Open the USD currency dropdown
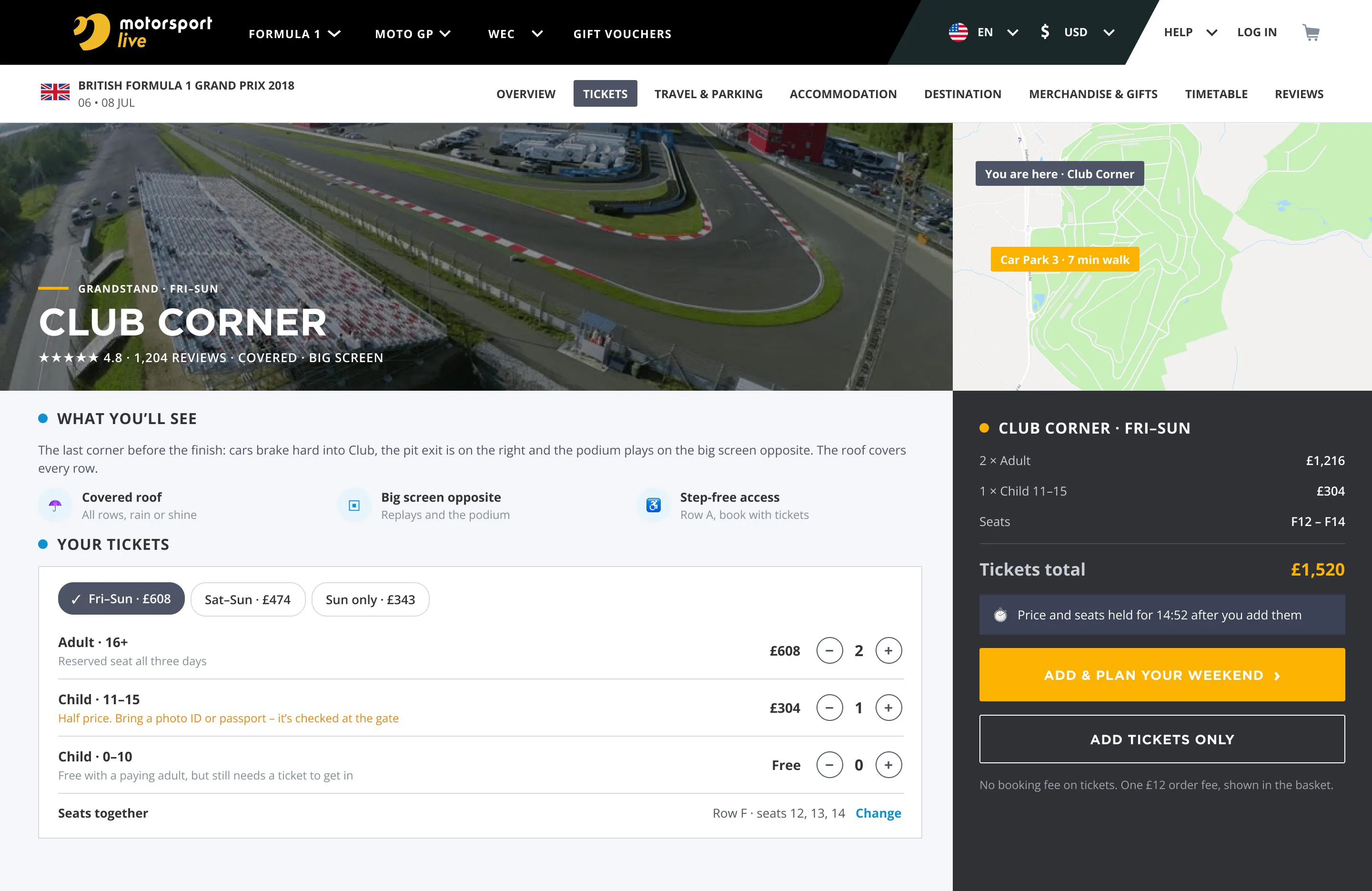This screenshot has width=1372, height=891. [x=1089, y=32]
